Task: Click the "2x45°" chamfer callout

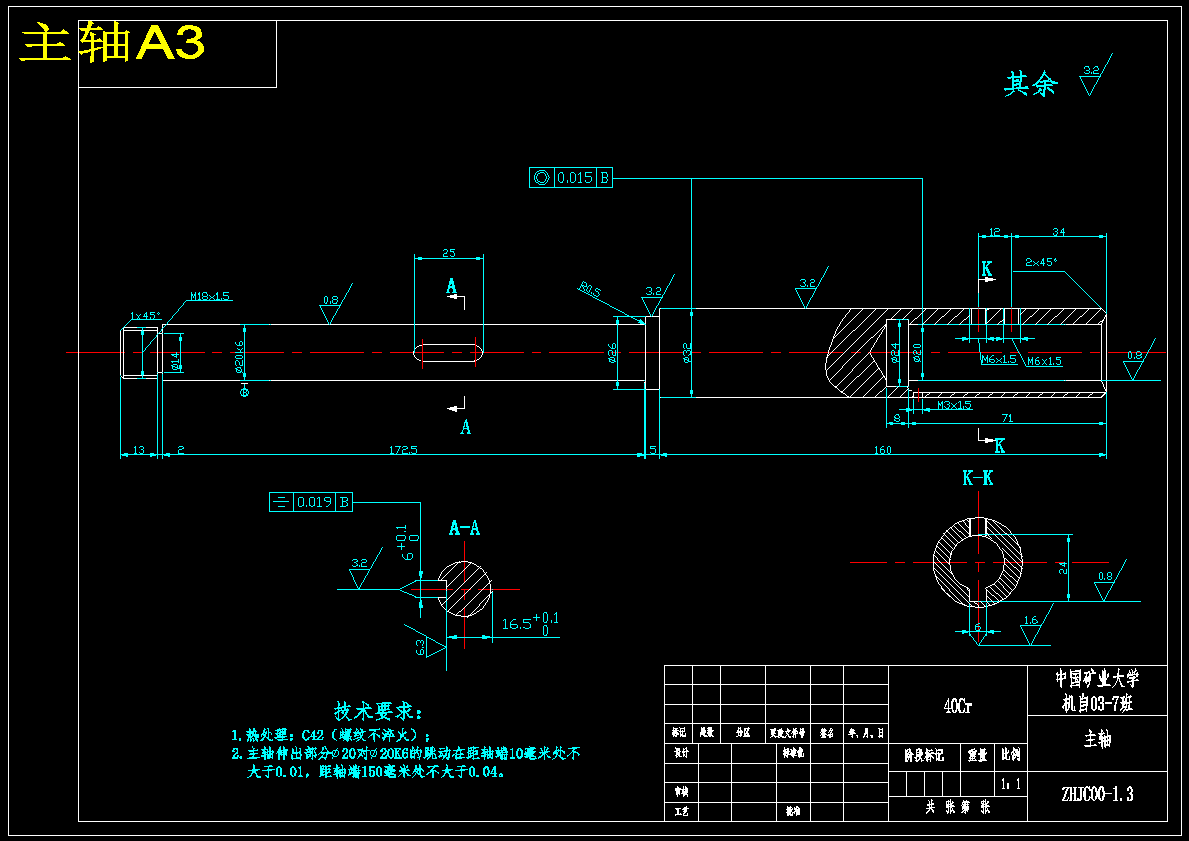Action: pyautogui.click(x=1040, y=262)
